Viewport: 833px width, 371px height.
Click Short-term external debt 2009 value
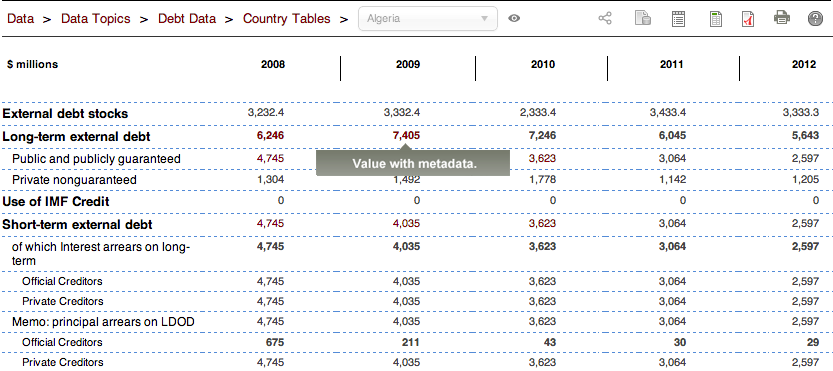[406, 224]
